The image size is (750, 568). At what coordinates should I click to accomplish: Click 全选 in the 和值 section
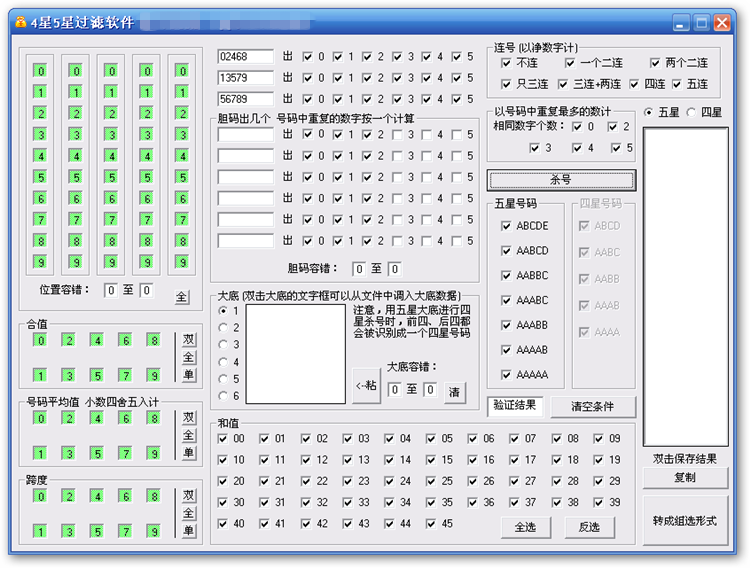[x=526, y=527]
